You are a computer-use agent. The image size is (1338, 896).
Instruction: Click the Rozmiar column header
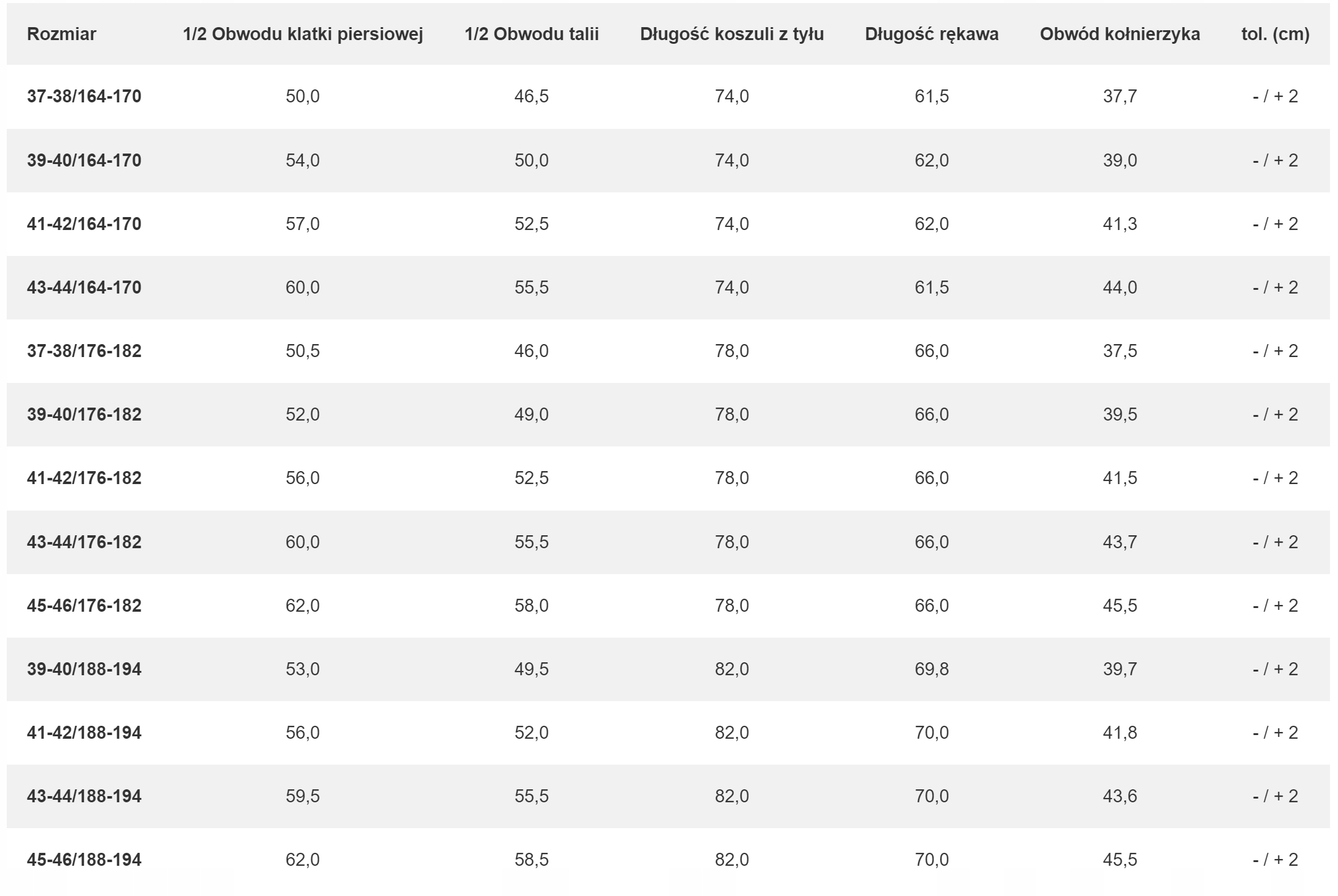pyautogui.click(x=62, y=34)
